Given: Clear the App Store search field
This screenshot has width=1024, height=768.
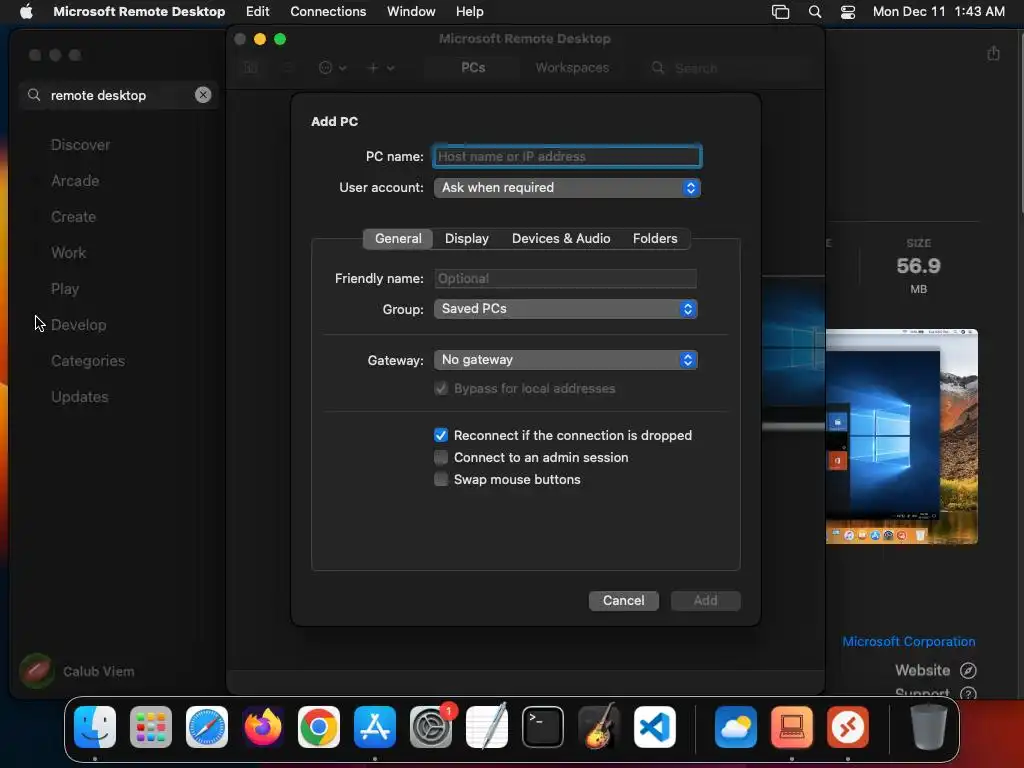Looking at the screenshot, I should click(x=203, y=95).
